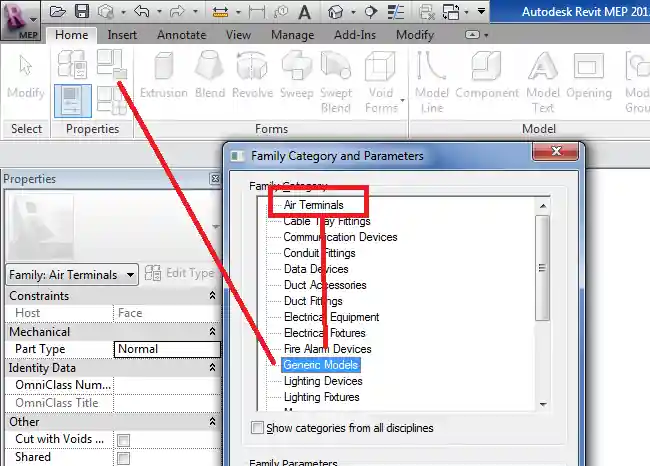Image resolution: width=650 pixels, height=466 pixels.
Task: Select the Revolve form tool
Action: point(253,76)
